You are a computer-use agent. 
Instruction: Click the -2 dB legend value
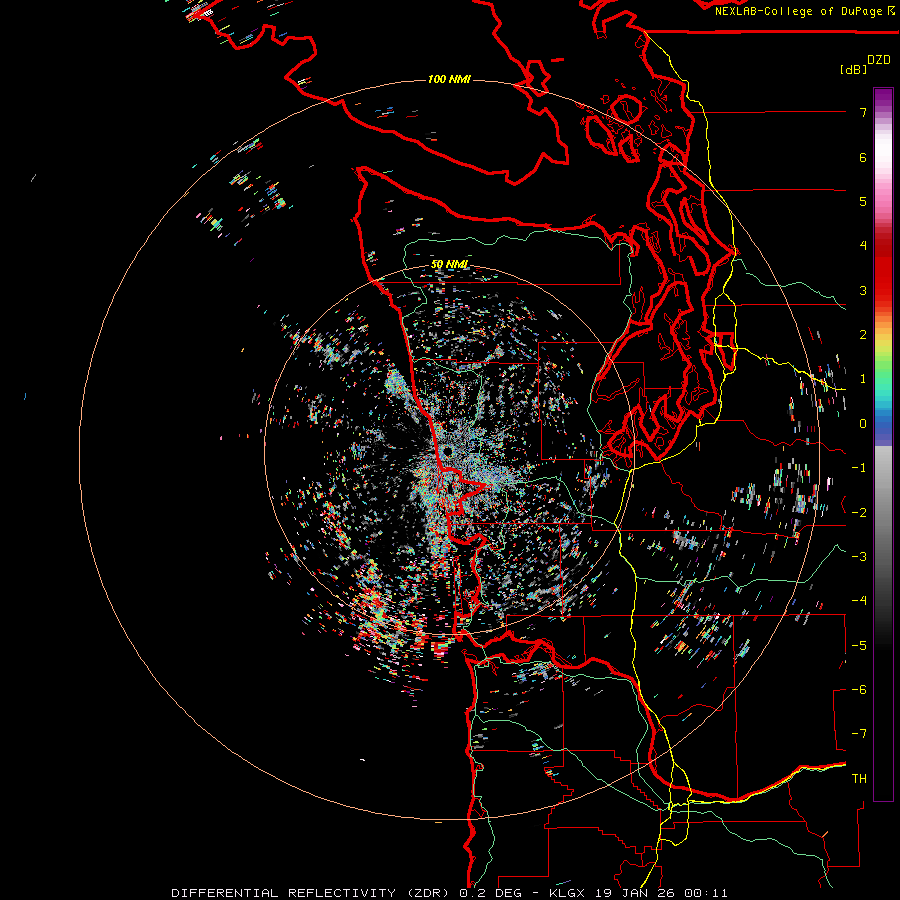859,513
